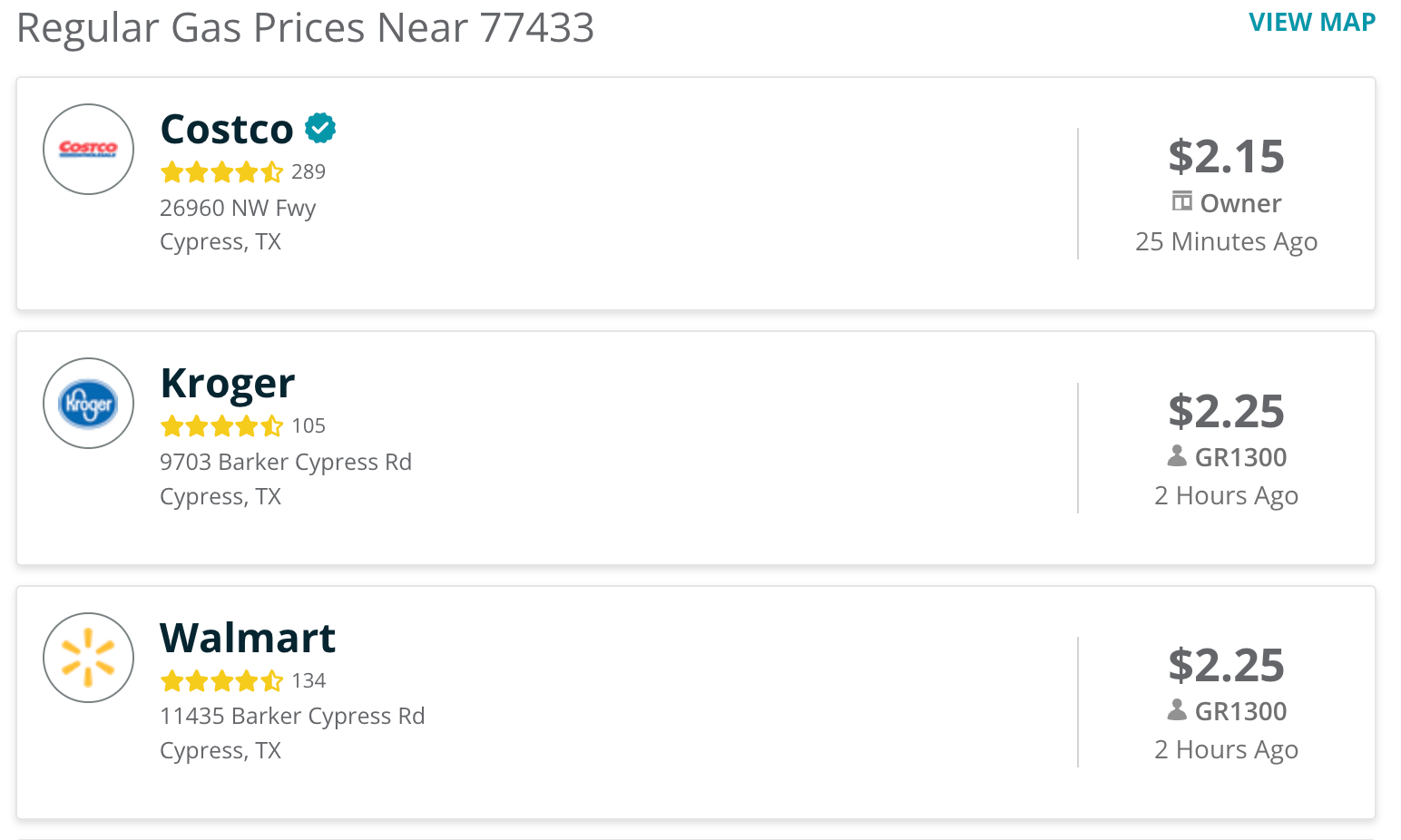Viewport: 1401px width, 840px height.
Task: Click the user icon beside Walmart's GR1300
Action: (1177, 710)
